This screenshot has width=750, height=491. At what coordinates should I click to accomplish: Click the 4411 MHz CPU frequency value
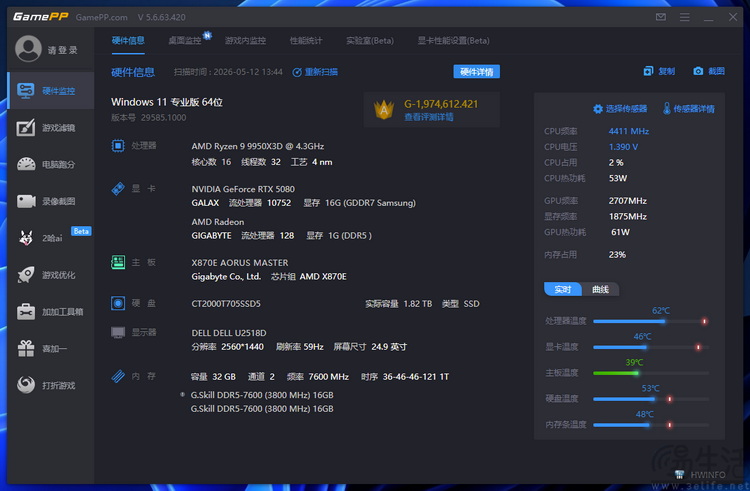point(629,131)
